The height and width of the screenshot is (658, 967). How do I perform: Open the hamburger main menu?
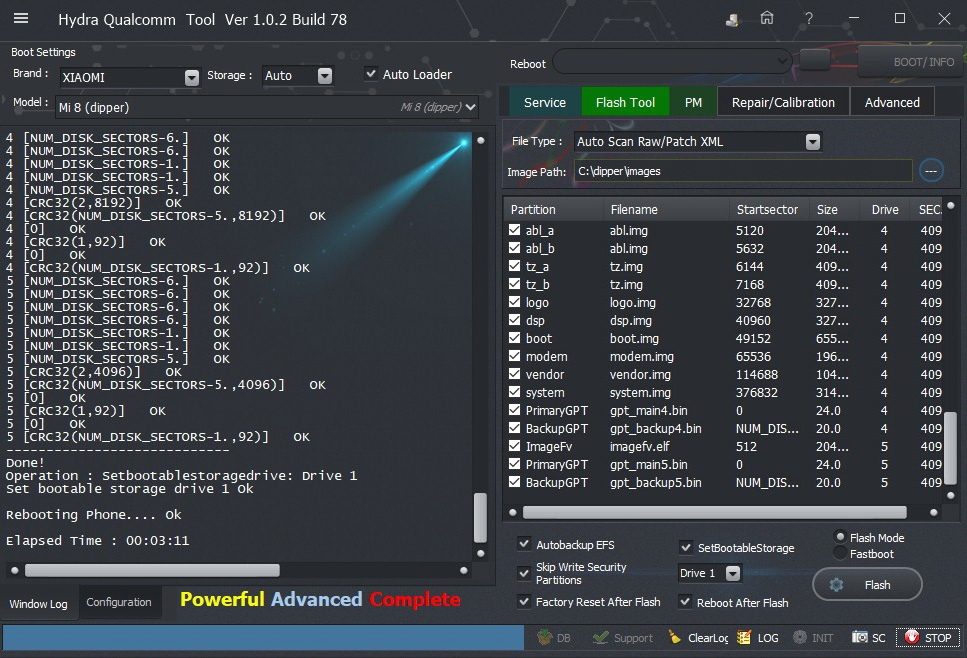click(21, 19)
